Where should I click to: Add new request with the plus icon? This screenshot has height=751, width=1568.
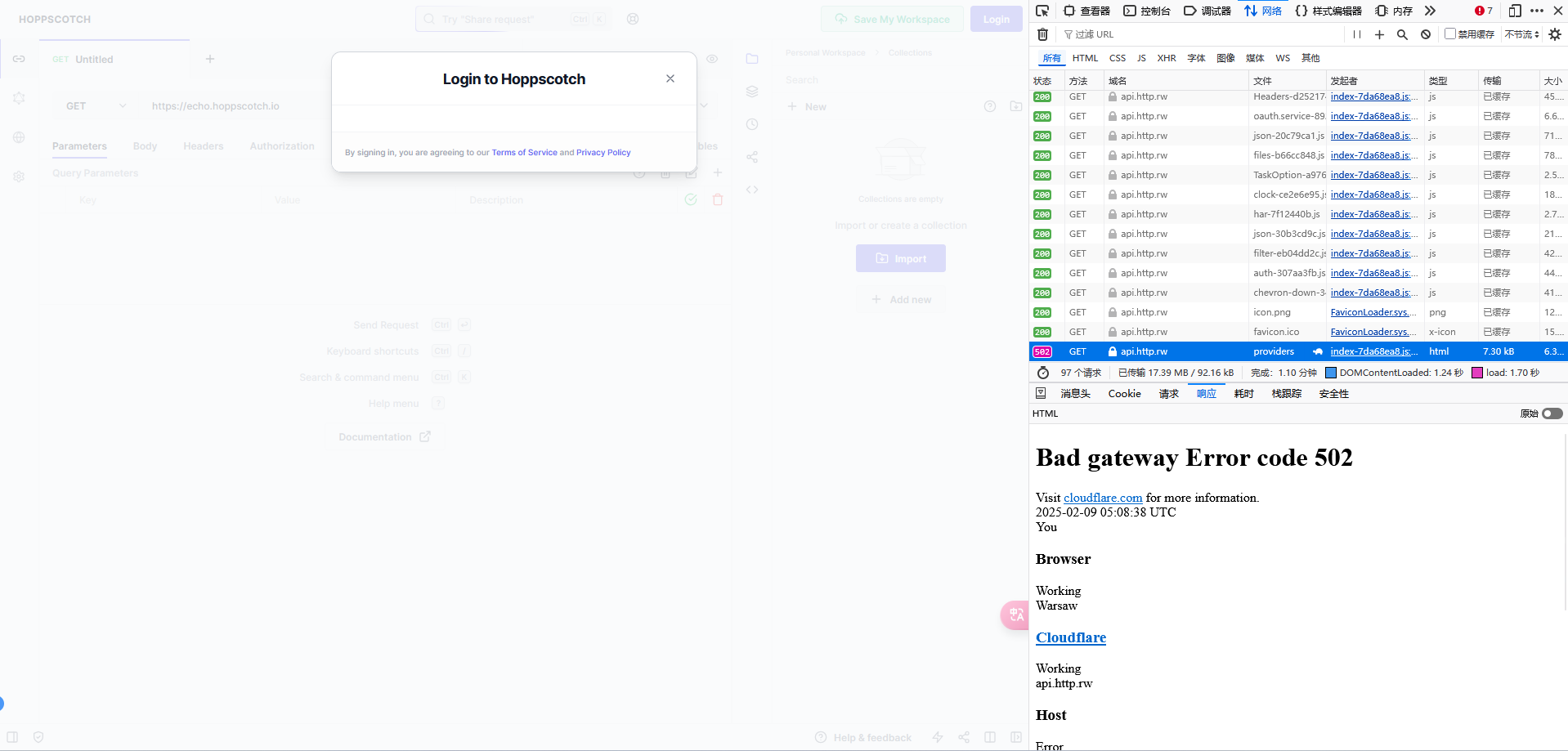[x=1379, y=34]
